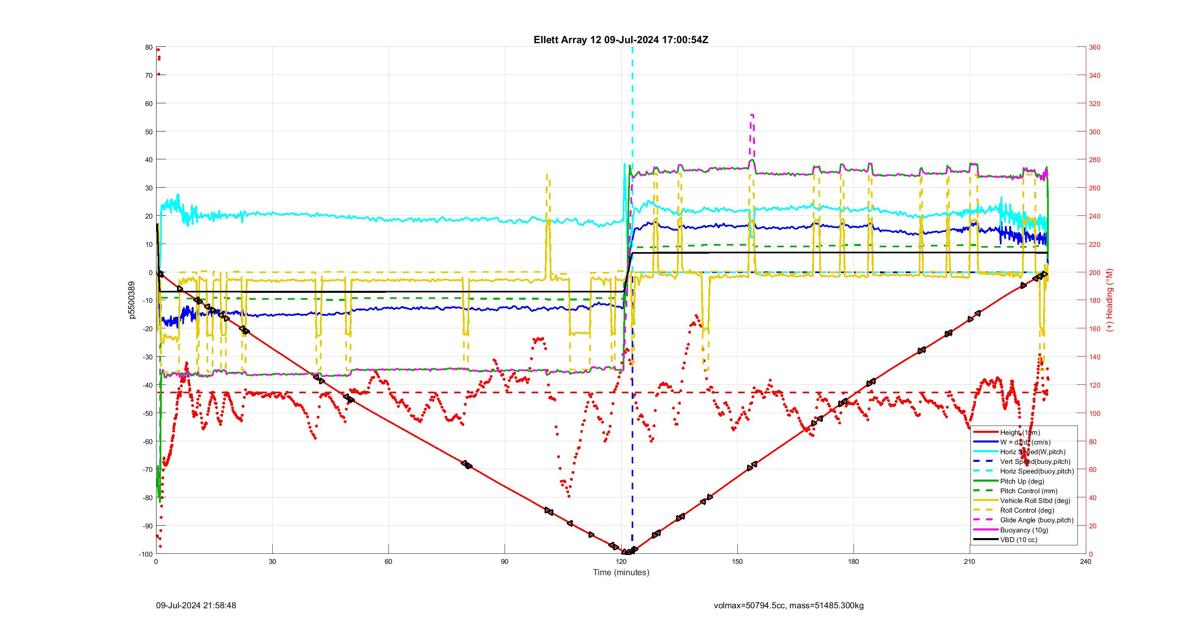Select the 'volmax=50794.5cc, mass=51485.300kg' footer text
This screenshot has width=1200, height=622.
click(x=789, y=606)
